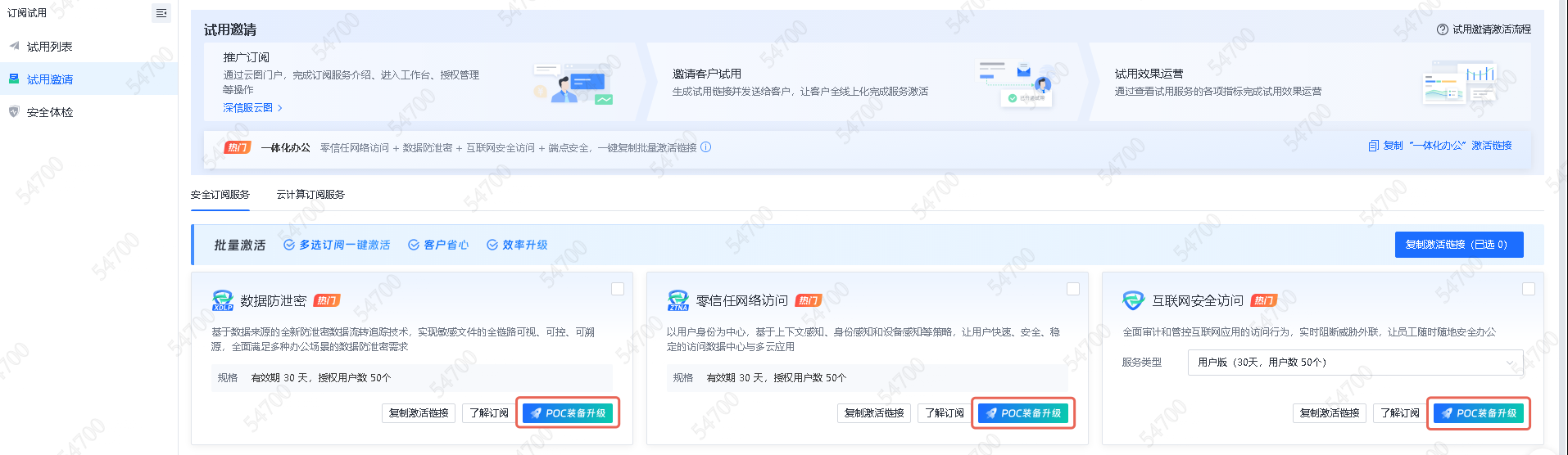Select the 安全订阅服务 tab
The image size is (1568, 455).
220,195
